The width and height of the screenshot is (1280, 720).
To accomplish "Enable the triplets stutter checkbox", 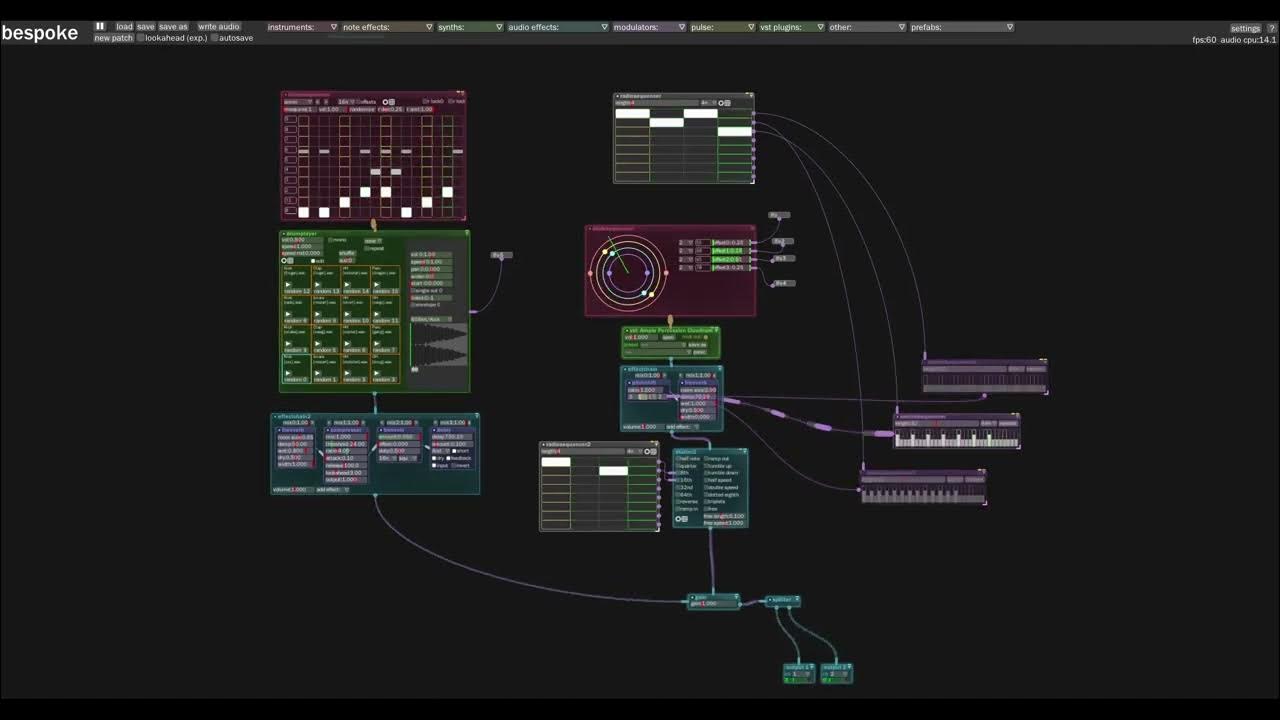I will point(706,502).
